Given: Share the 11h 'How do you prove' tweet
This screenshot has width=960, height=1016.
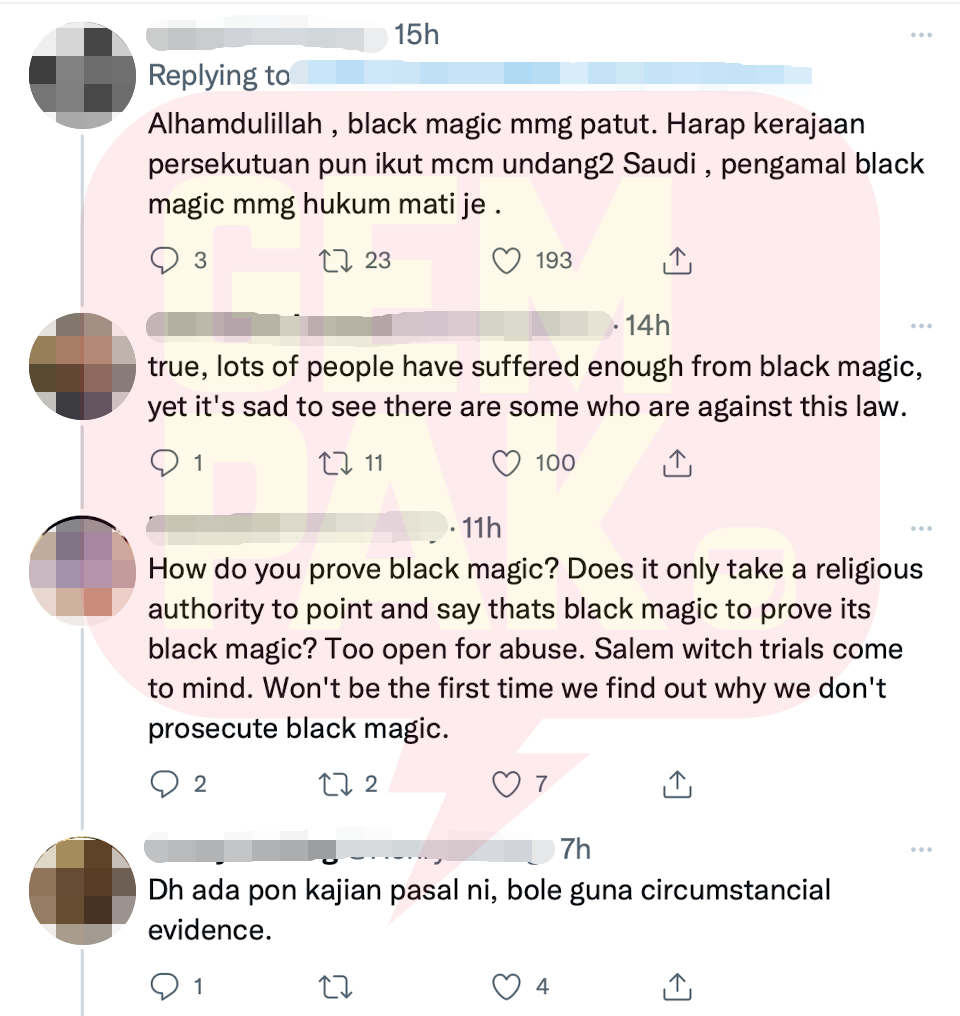Looking at the screenshot, I should click(x=677, y=784).
